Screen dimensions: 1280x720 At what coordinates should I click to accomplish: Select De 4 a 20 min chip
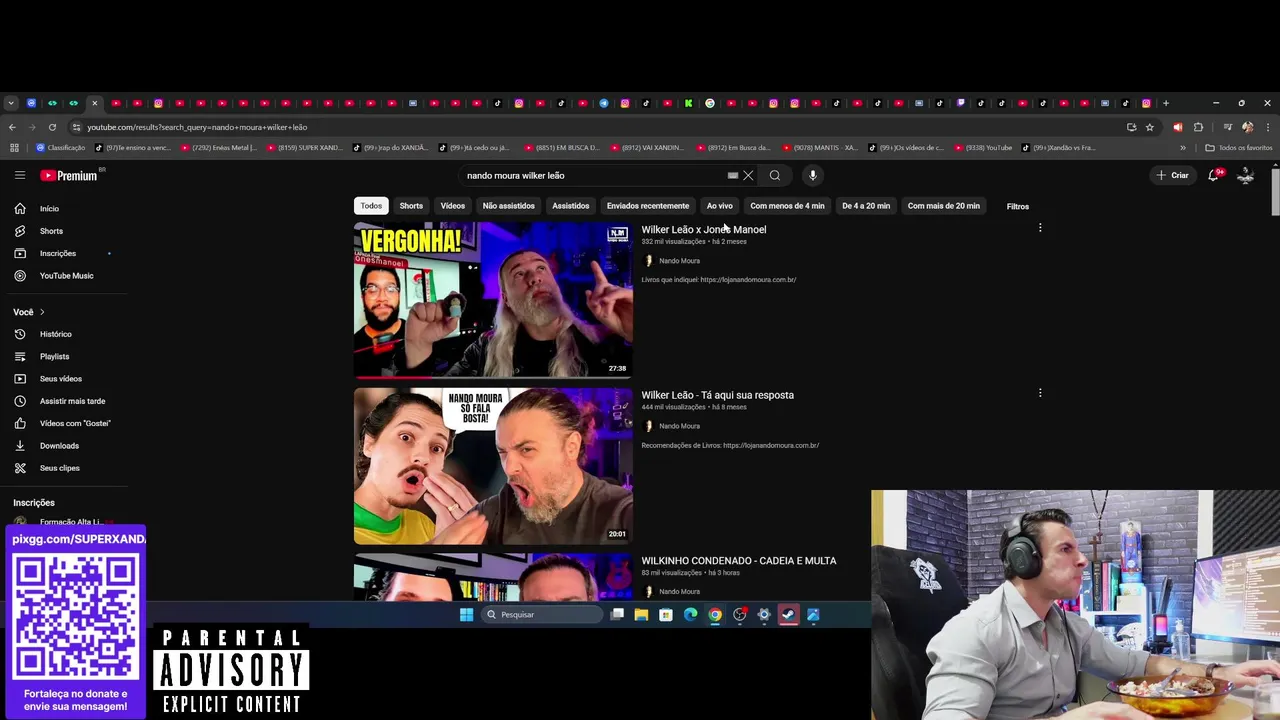click(x=866, y=206)
